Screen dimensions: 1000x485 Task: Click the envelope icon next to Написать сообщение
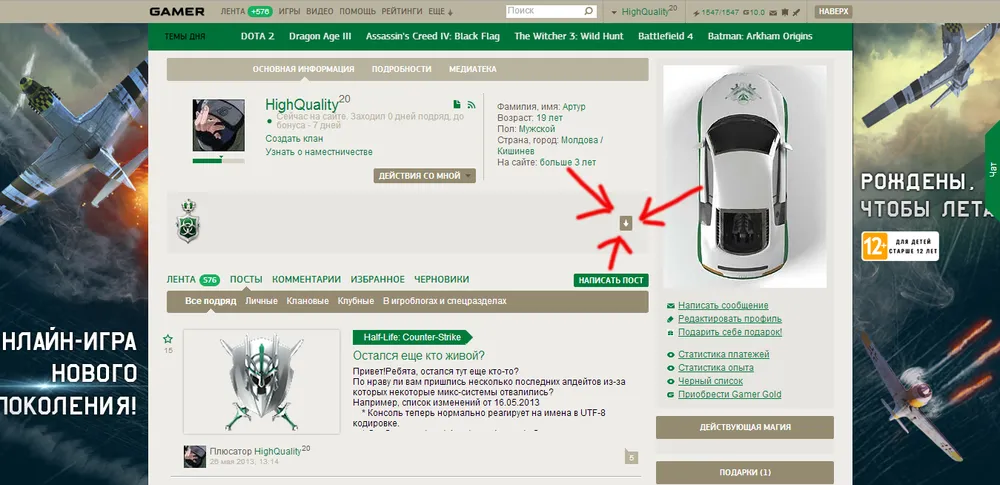[x=670, y=306]
